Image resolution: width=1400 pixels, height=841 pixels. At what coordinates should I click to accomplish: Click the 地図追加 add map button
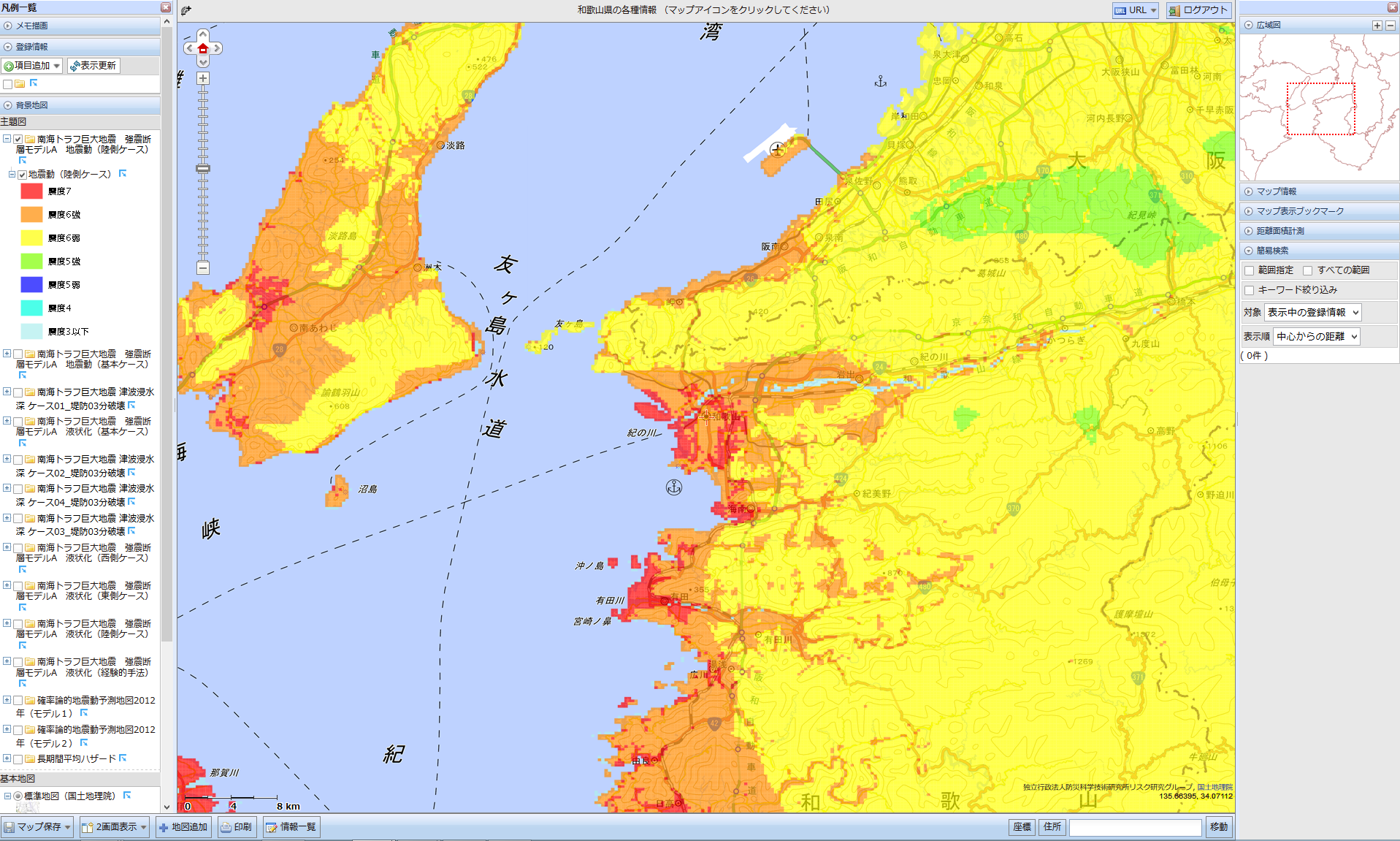click(x=183, y=827)
